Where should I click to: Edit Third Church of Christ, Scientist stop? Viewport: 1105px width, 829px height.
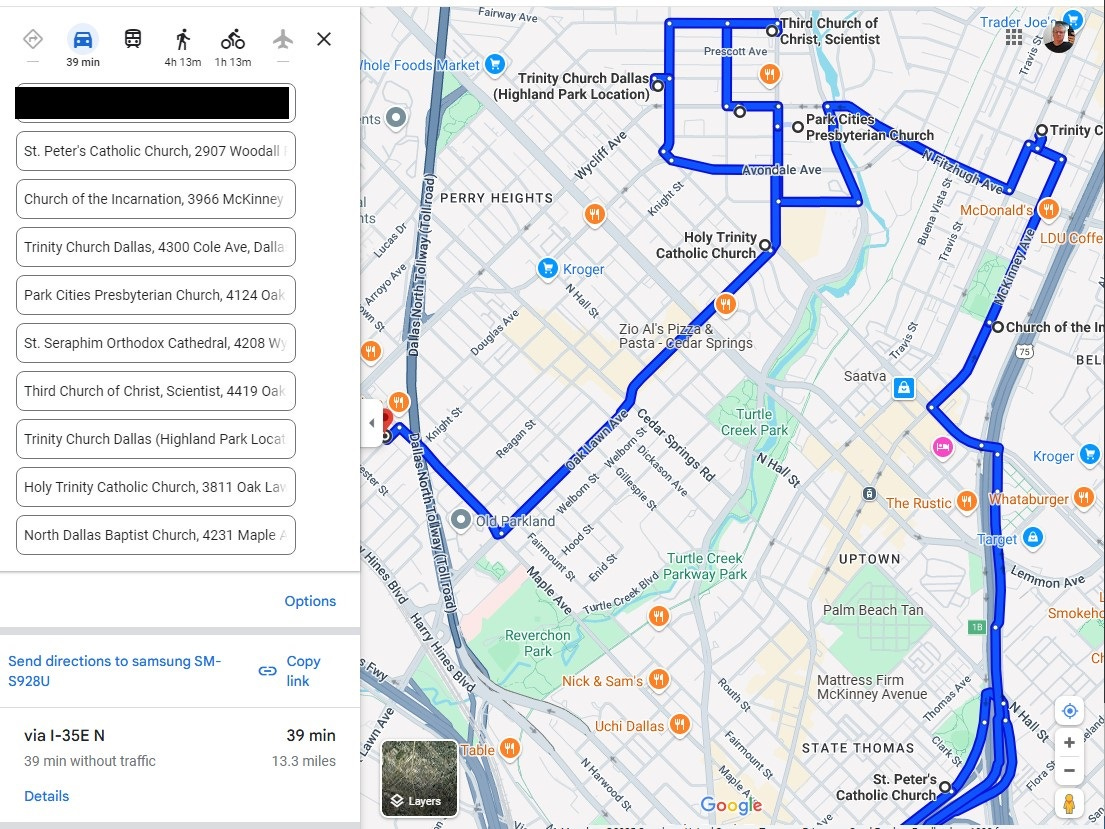tap(156, 391)
